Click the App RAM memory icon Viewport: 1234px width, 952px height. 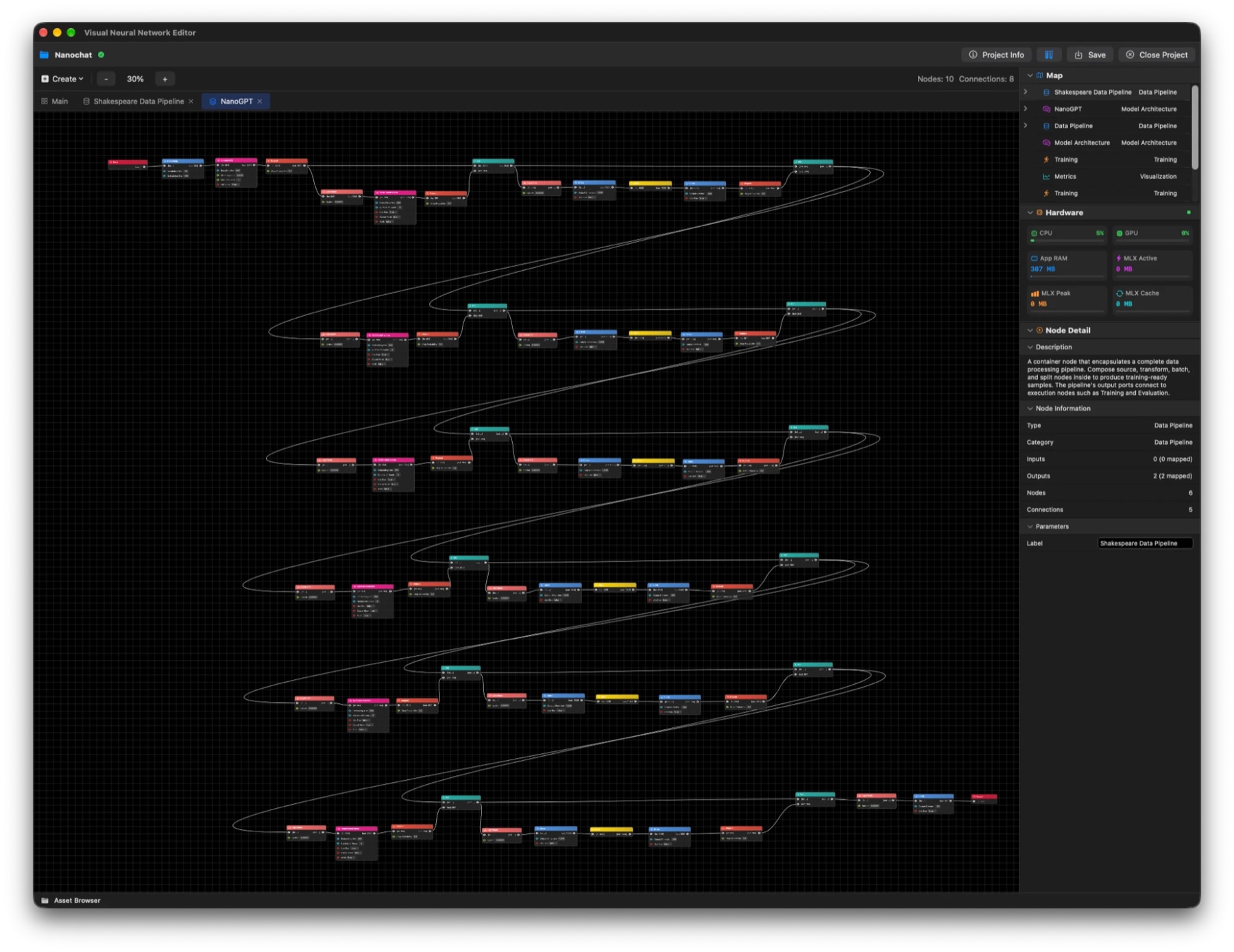click(x=1034, y=258)
